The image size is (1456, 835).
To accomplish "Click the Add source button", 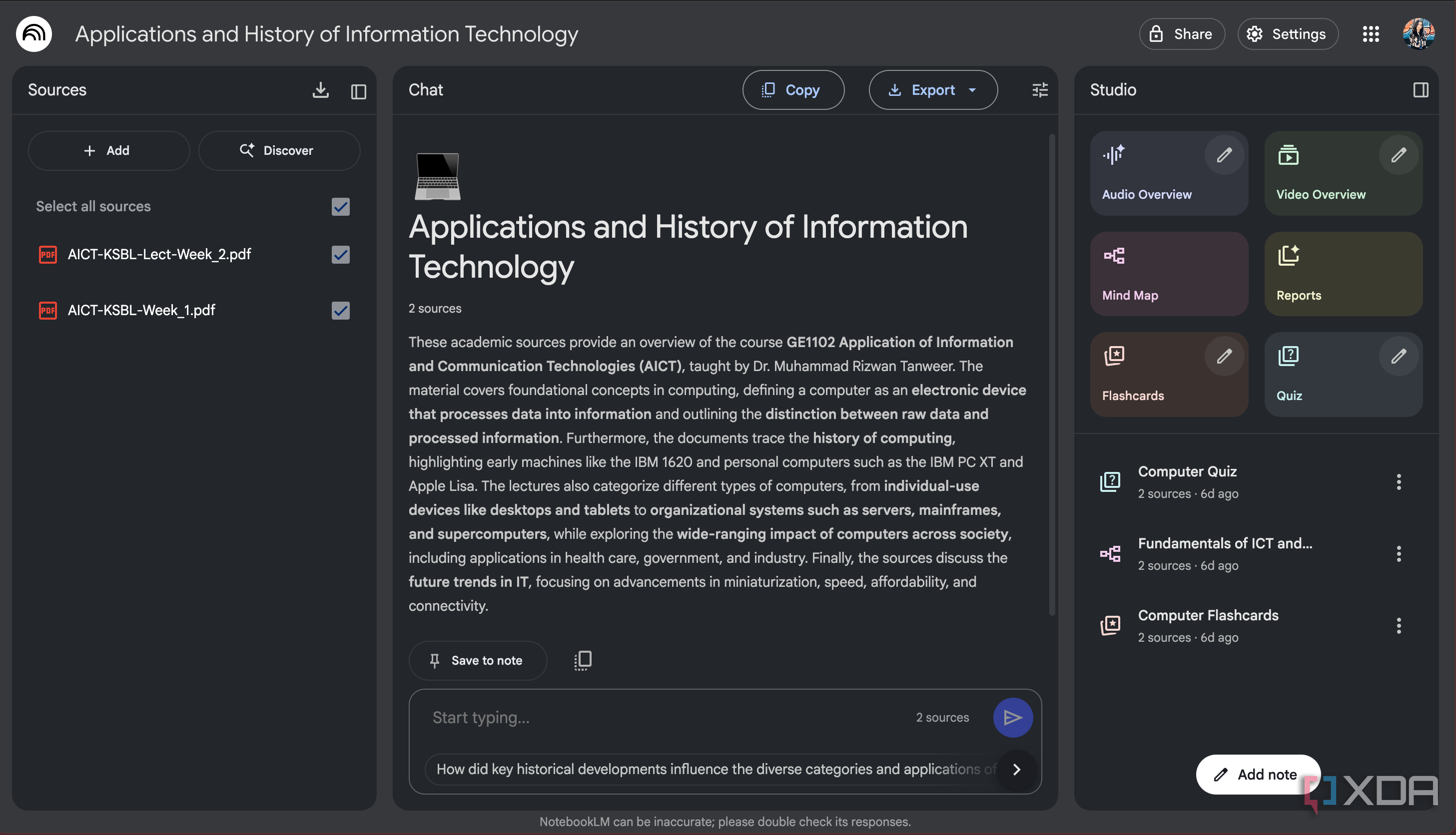I will (108, 151).
